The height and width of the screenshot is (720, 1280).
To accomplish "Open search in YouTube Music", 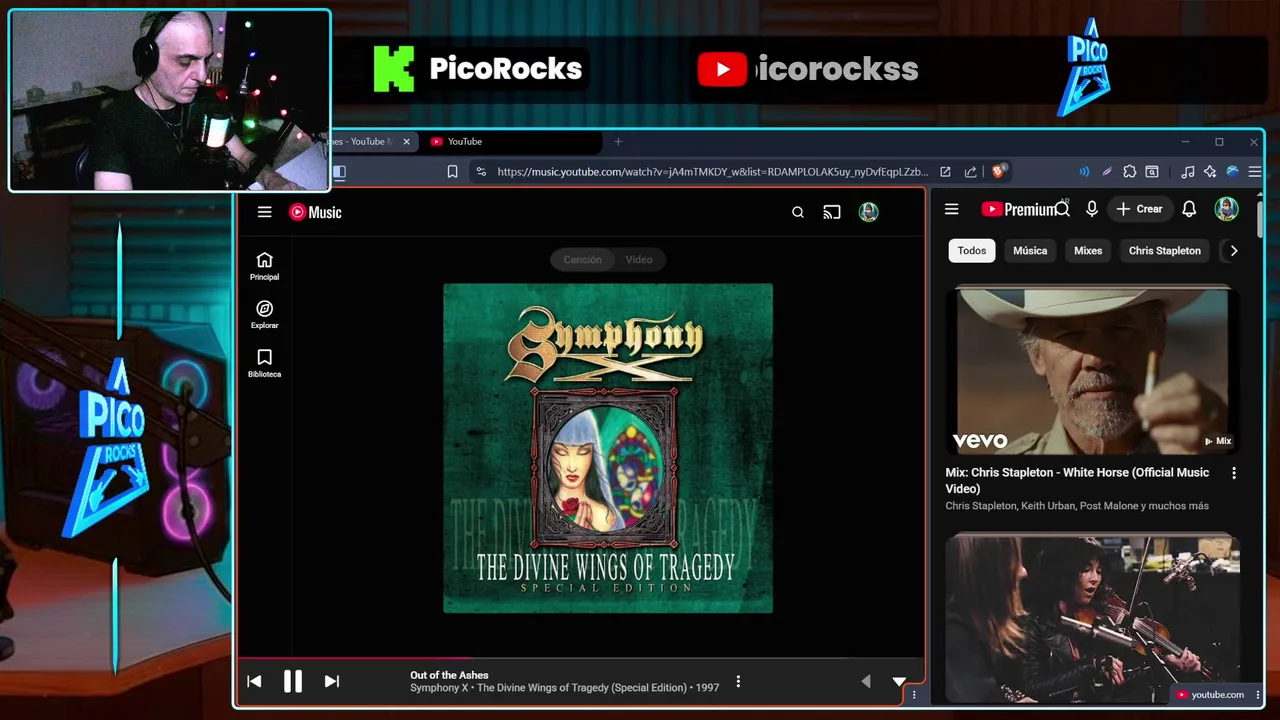I will coord(798,212).
